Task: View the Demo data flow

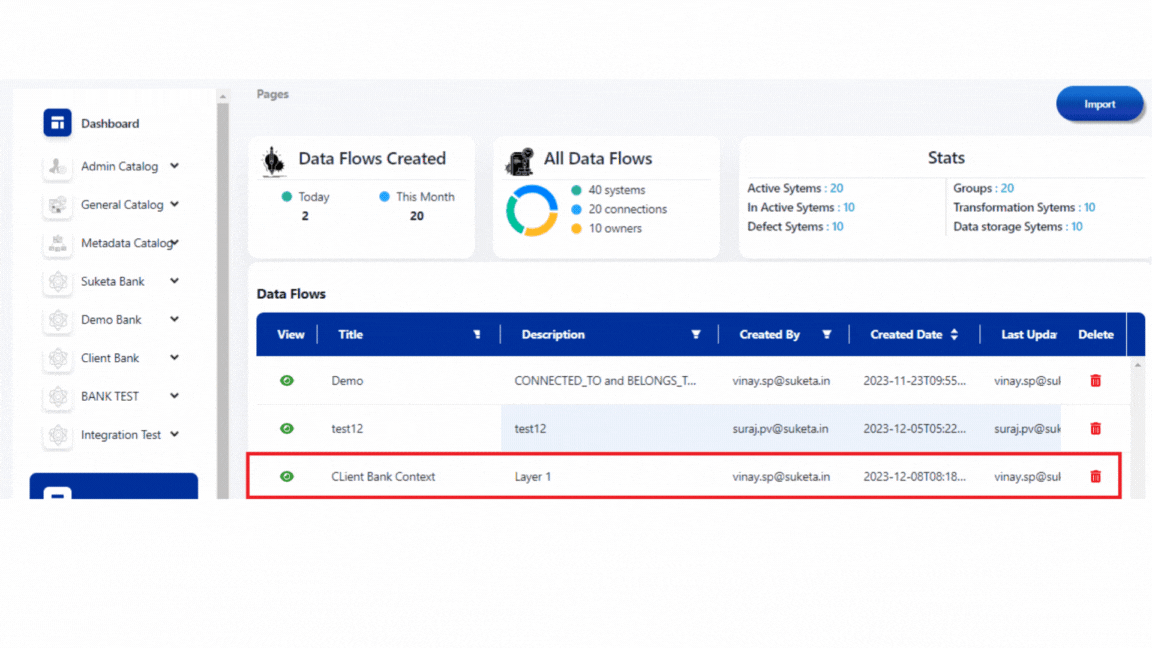Action: (287, 381)
